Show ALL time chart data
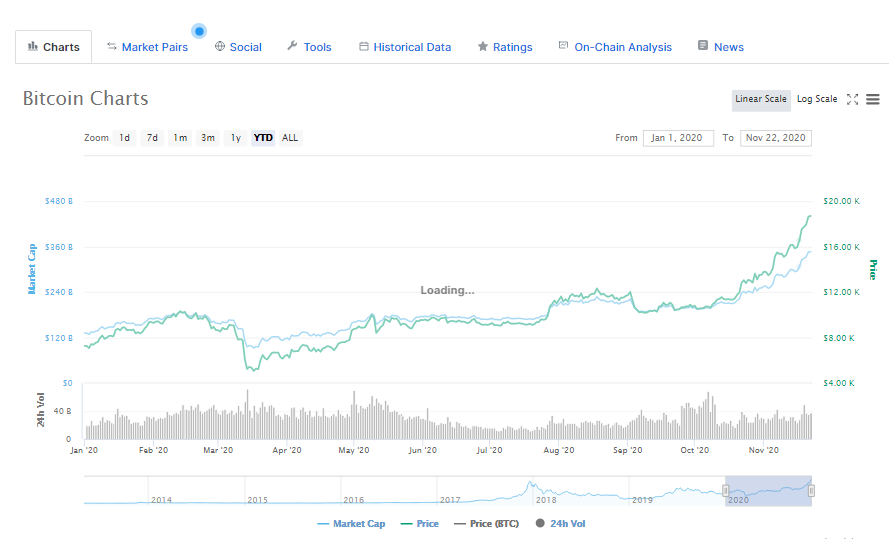Screen dimensions: 894x539 click(290, 138)
